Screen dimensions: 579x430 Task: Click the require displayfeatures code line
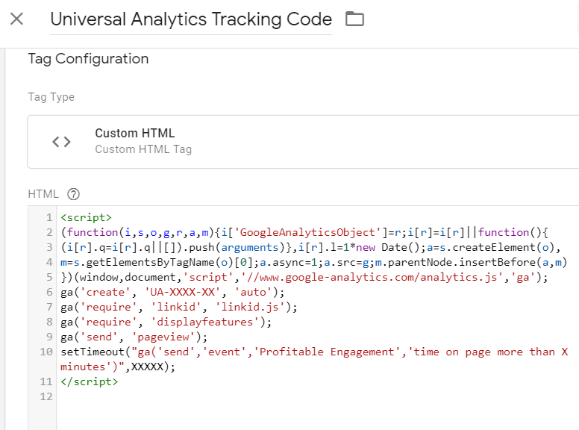[x=166, y=322]
